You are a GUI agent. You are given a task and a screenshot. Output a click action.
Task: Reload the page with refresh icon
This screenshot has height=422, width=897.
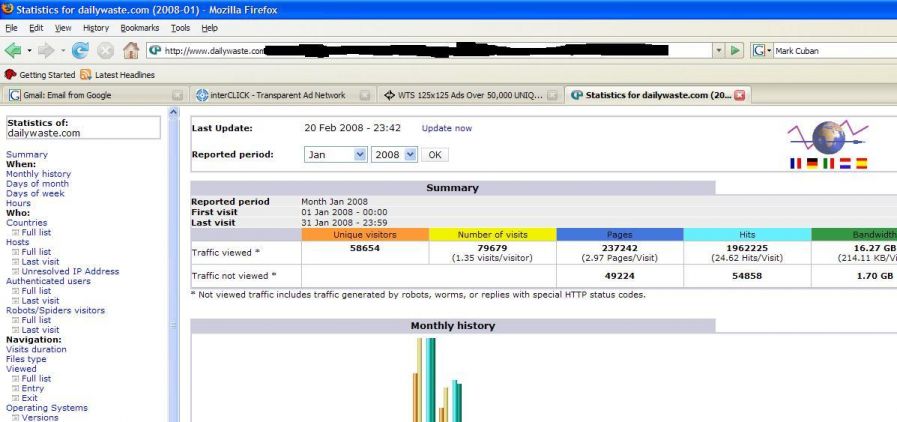tap(80, 51)
